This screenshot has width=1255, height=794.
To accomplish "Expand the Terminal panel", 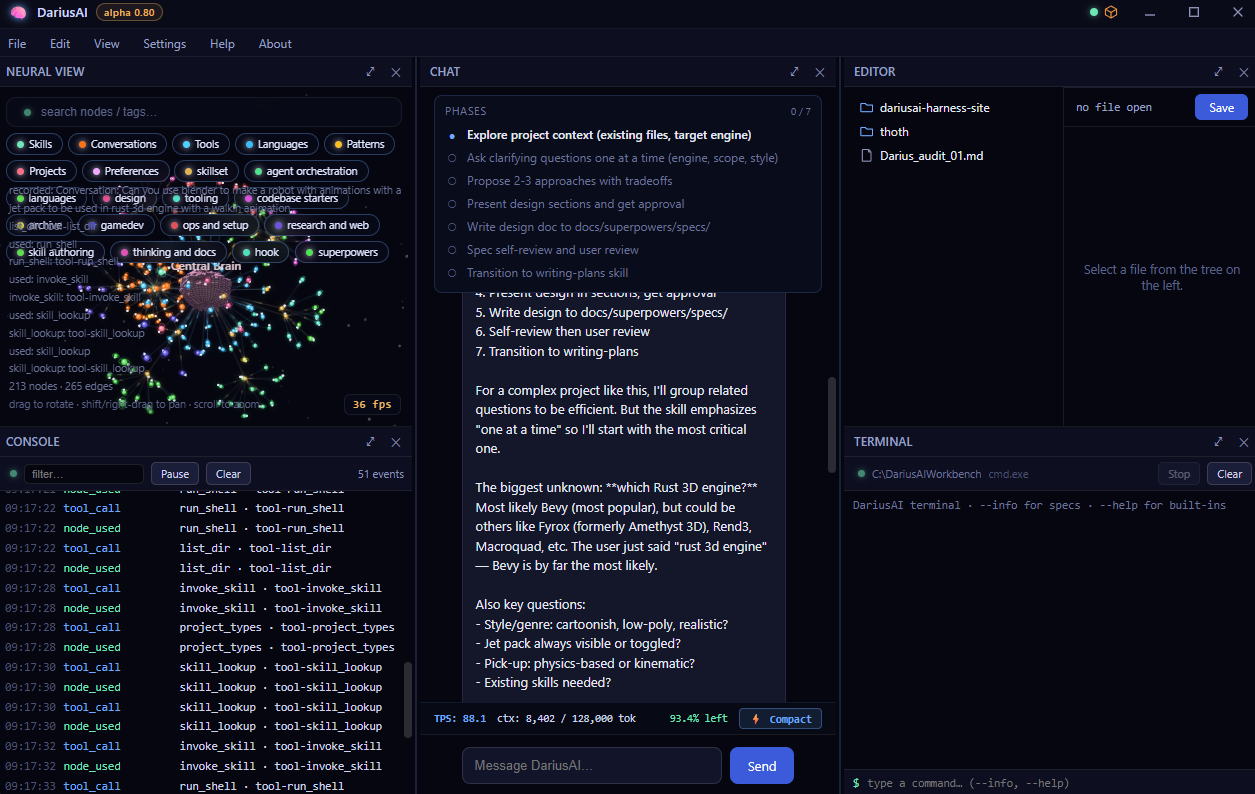I will click(1219, 442).
